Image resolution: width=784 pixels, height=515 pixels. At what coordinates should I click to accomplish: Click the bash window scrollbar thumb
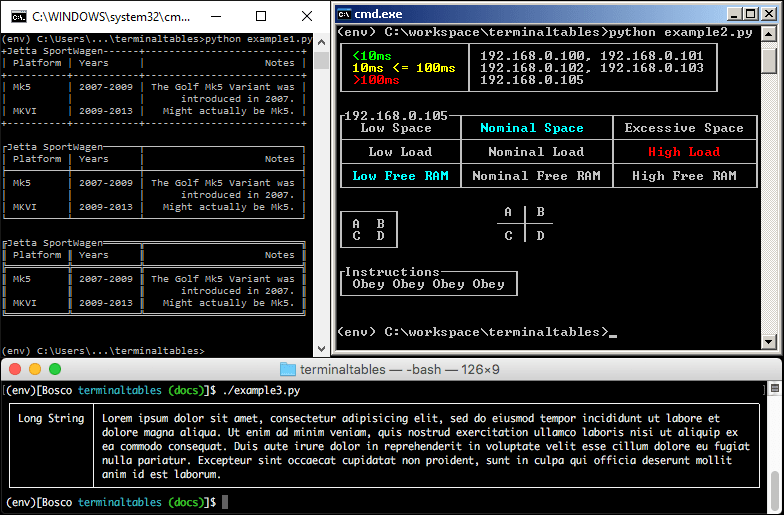click(x=774, y=490)
